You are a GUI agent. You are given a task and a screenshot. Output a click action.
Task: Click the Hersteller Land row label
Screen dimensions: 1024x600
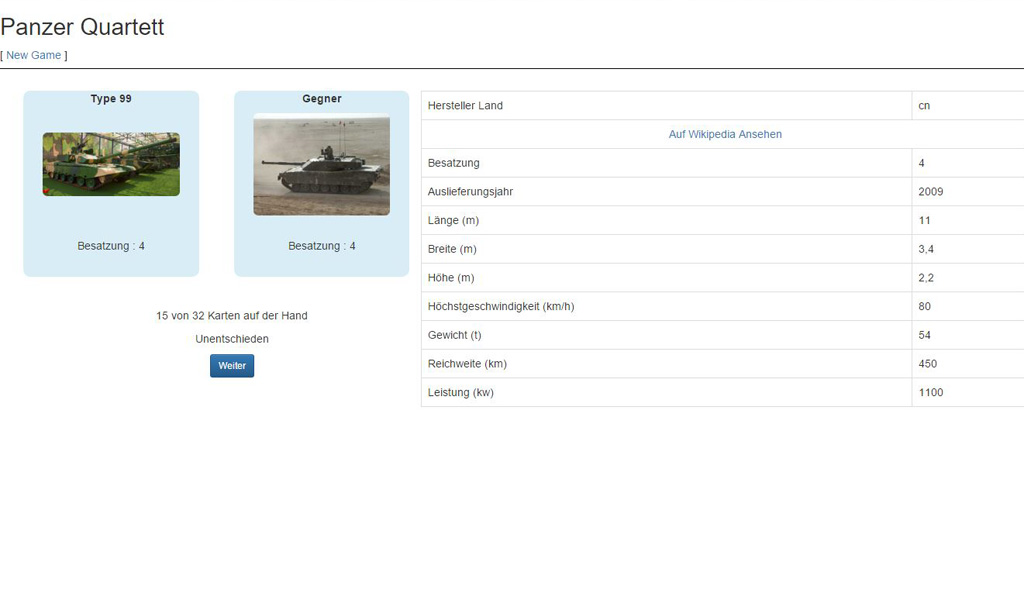click(x=465, y=106)
